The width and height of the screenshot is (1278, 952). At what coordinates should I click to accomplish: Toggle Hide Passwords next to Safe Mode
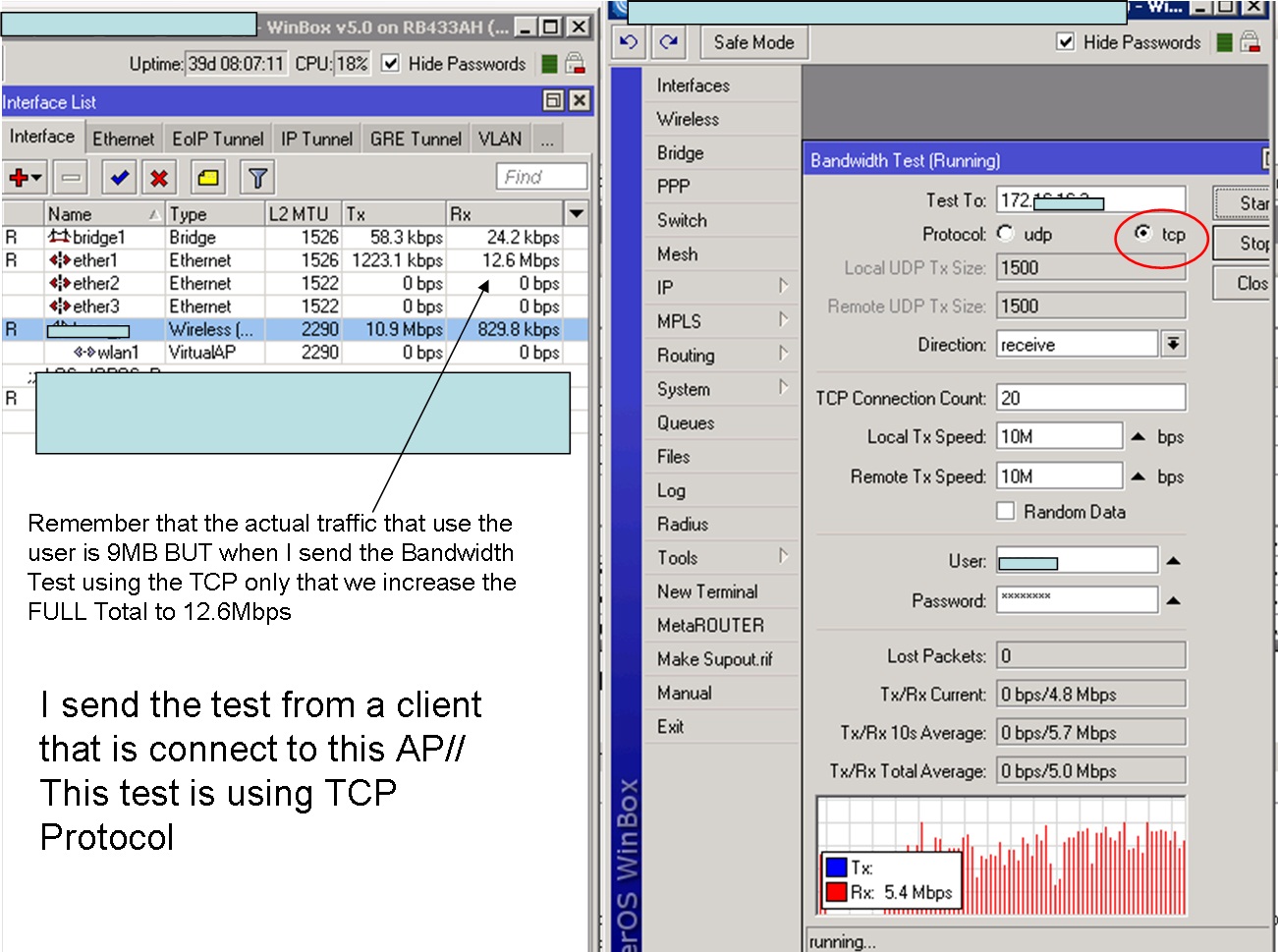click(x=1066, y=41)
